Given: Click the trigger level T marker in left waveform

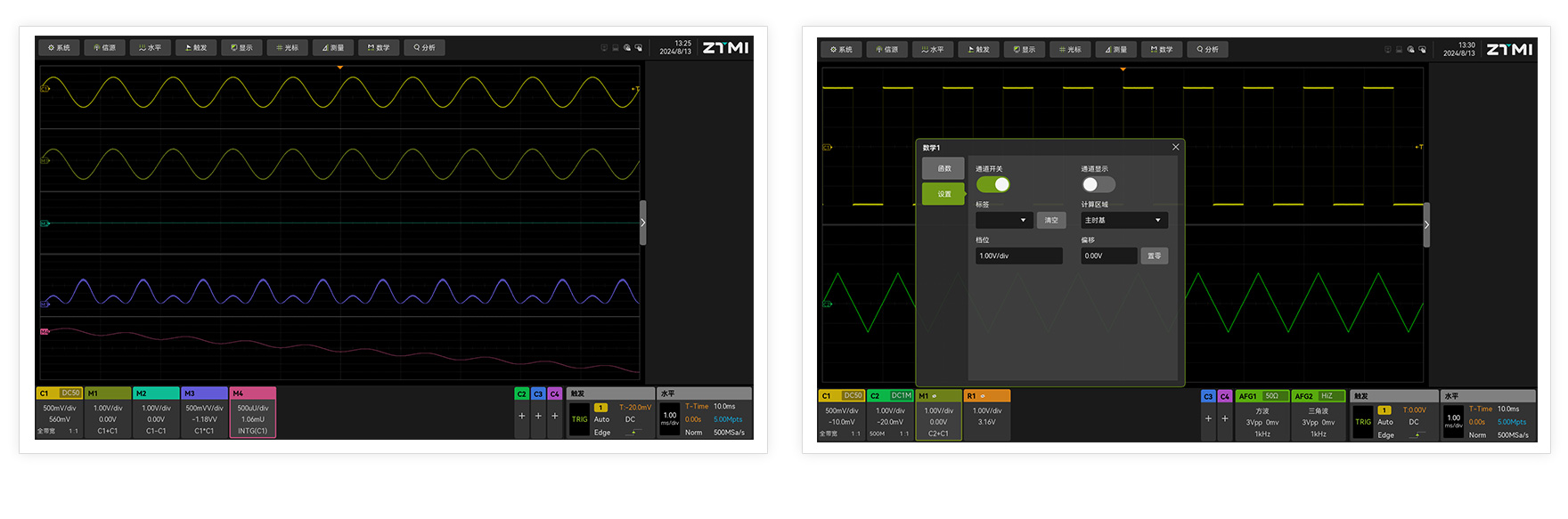Looking at the screenshot, I should [x=635, y=89].
